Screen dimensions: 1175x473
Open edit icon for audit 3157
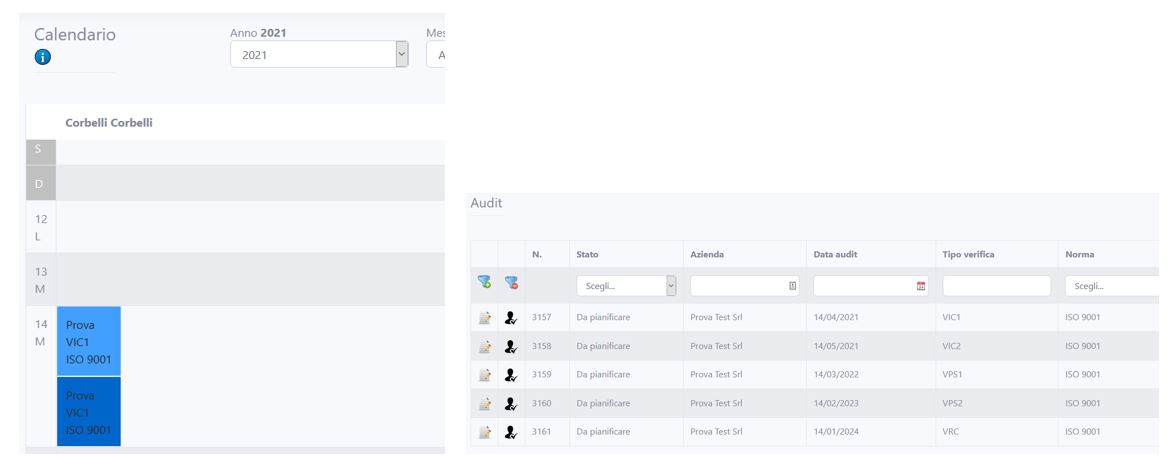[485, 318]
